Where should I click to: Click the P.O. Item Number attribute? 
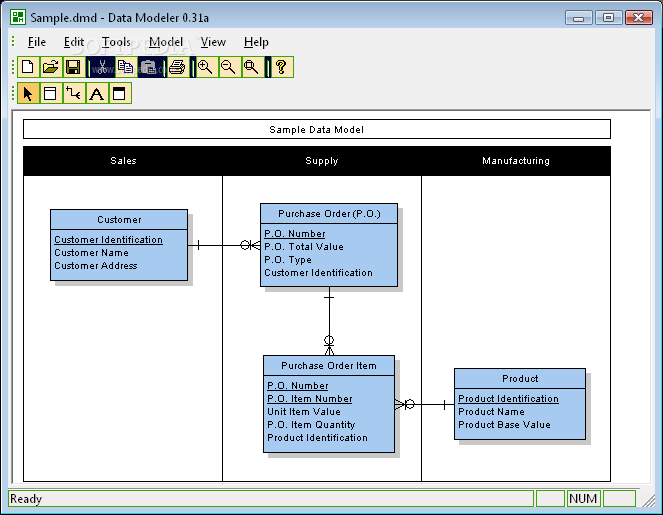[x=310, y=399]
